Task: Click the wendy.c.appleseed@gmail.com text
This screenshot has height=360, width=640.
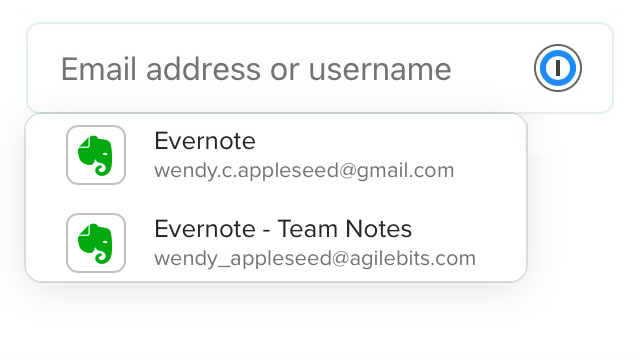Action: (304, 171)
